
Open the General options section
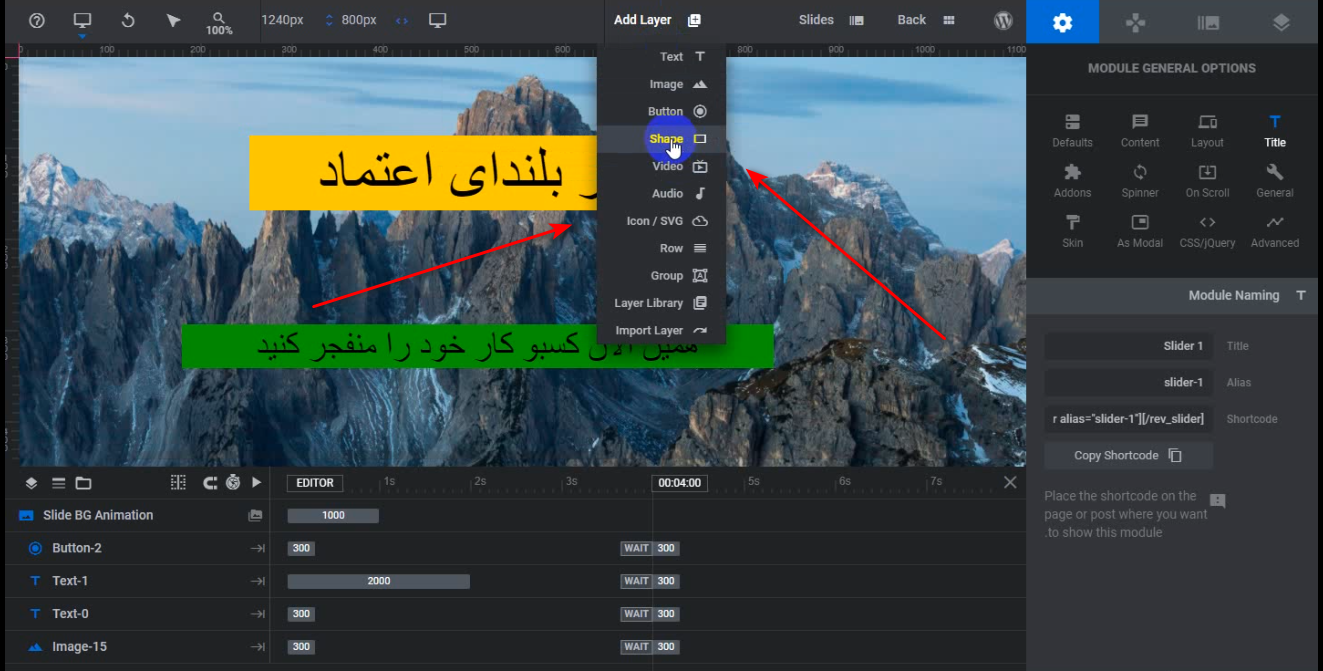point(1274,181)
